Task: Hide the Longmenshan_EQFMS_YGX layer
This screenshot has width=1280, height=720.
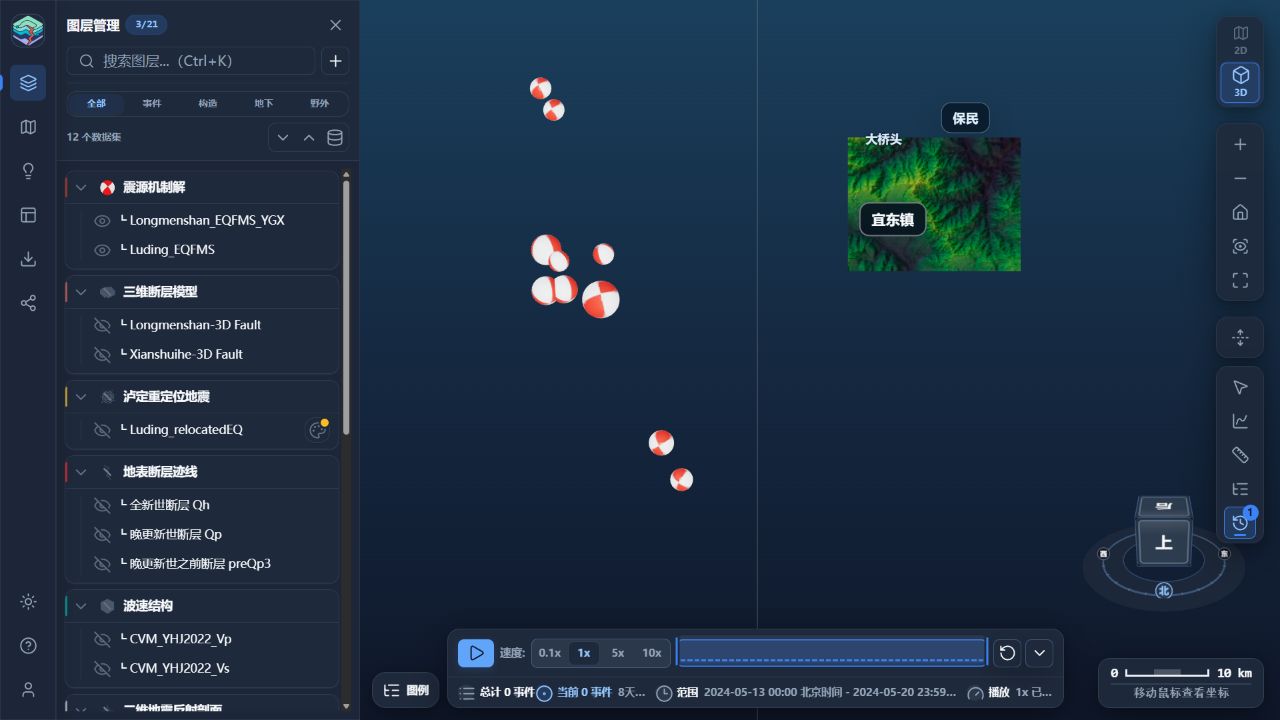Action: click(102, 221)
